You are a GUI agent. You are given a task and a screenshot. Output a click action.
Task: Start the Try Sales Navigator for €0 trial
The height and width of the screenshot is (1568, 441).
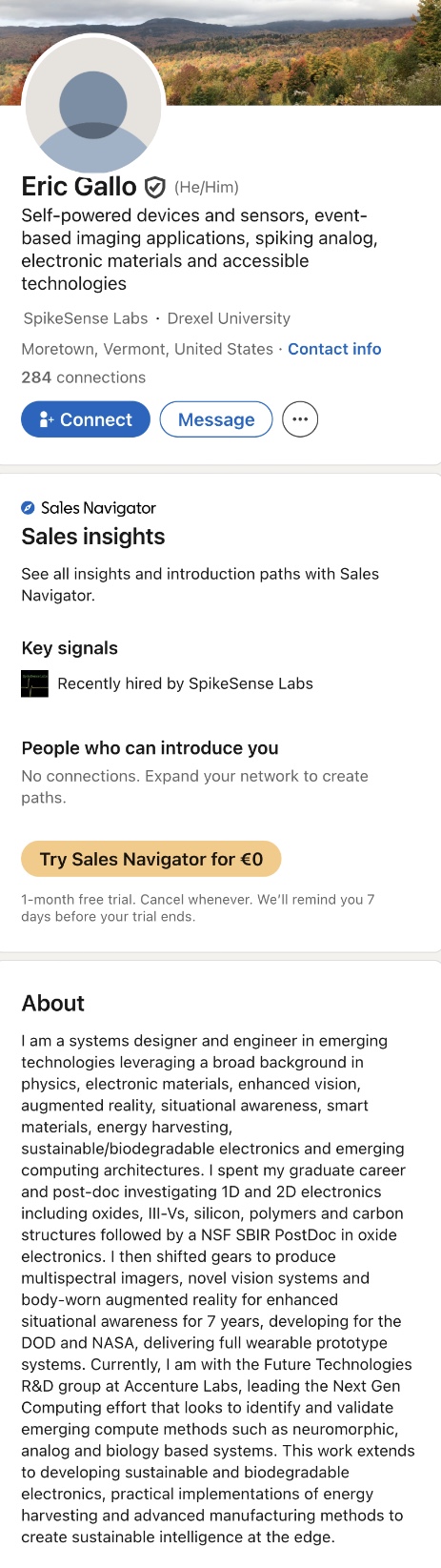point(151,859)
